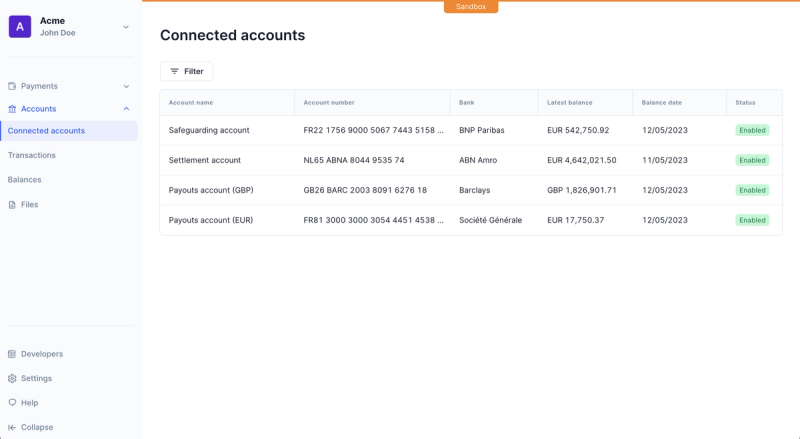The width and height of the screenshot is (800, 439).
Task: Collapse the Accounts section chevron
Action: [x=127, y=109]
